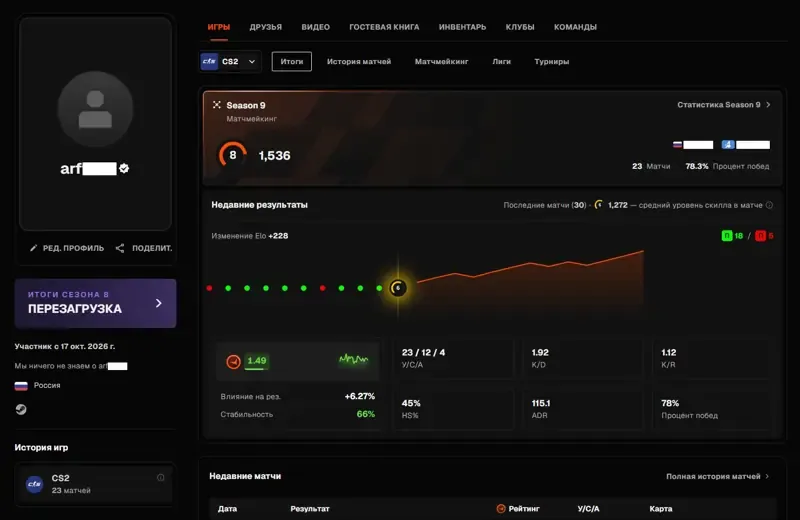Click the +6.27% Влияние на рез. value
The width and height of the screenshot is (800, 520).
pos(360,396)
